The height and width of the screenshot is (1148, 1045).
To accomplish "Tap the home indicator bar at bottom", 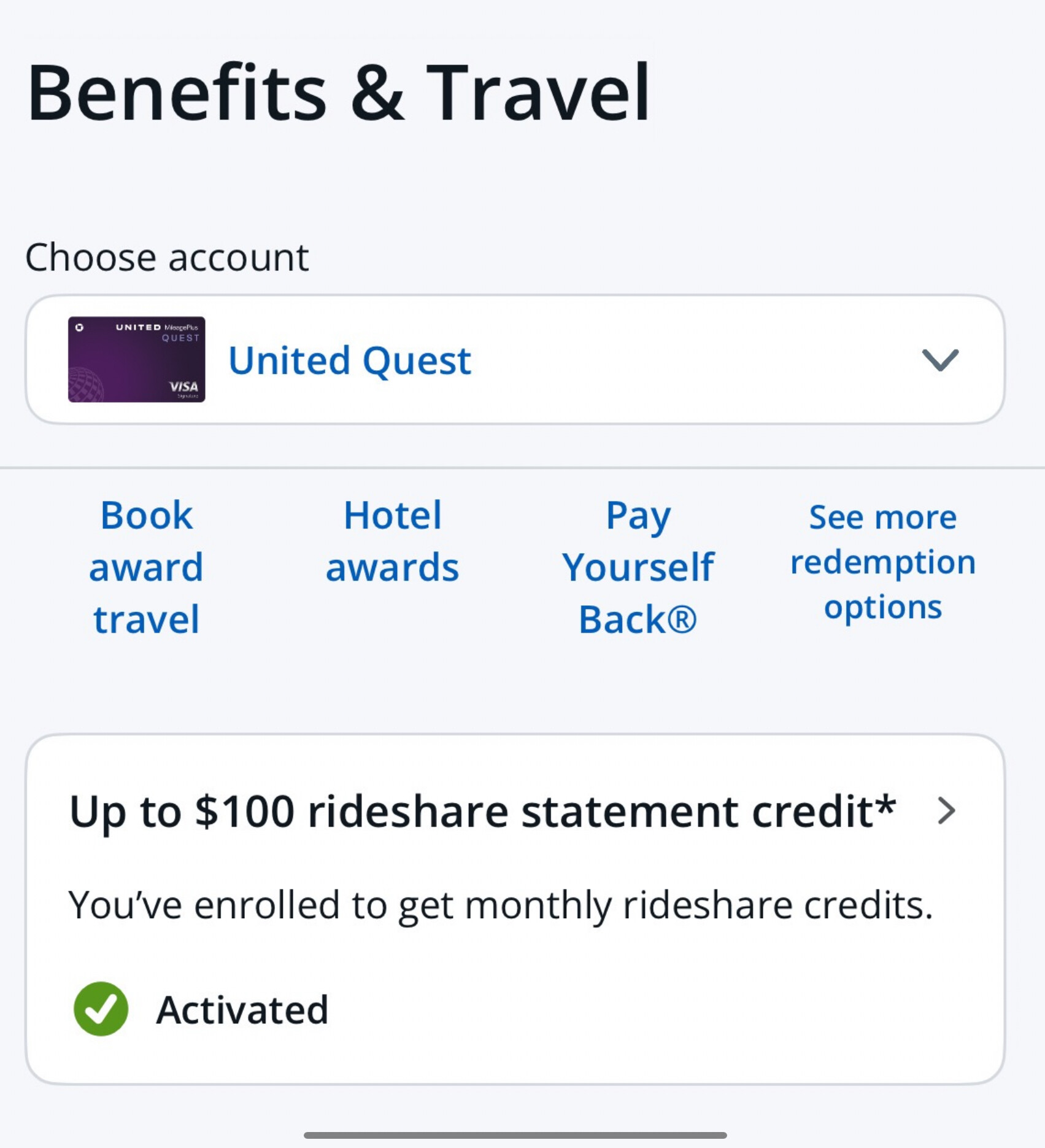I will (x=515, y=1135).
